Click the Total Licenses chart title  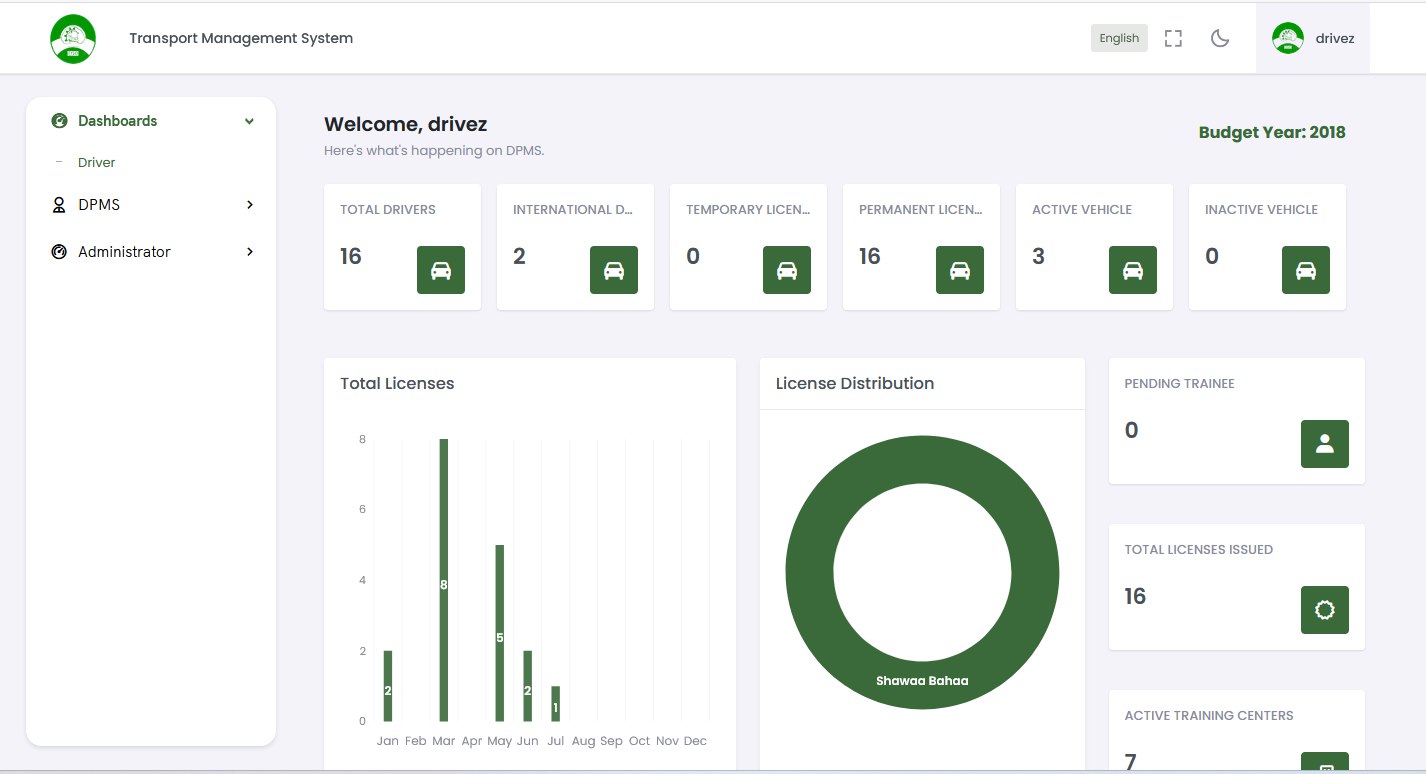[397, 383]
